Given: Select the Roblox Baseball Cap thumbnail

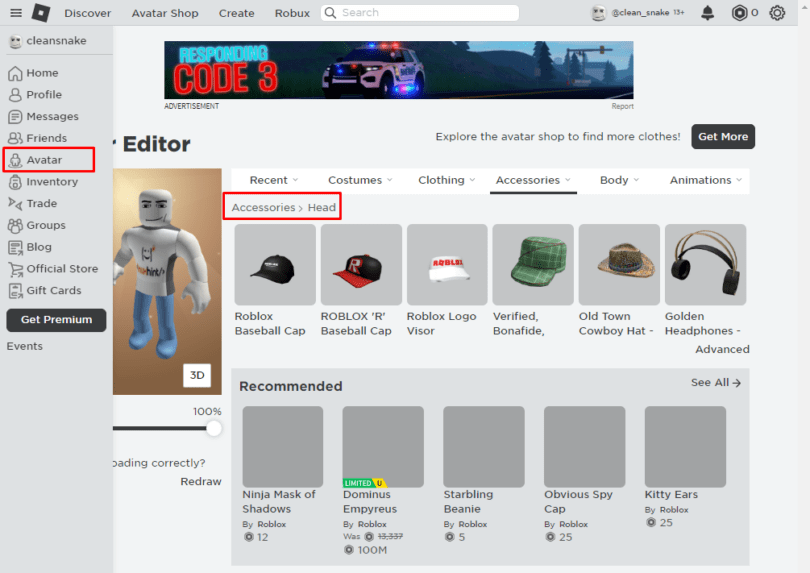Looking at the screenshot, I should coord(275,265).
